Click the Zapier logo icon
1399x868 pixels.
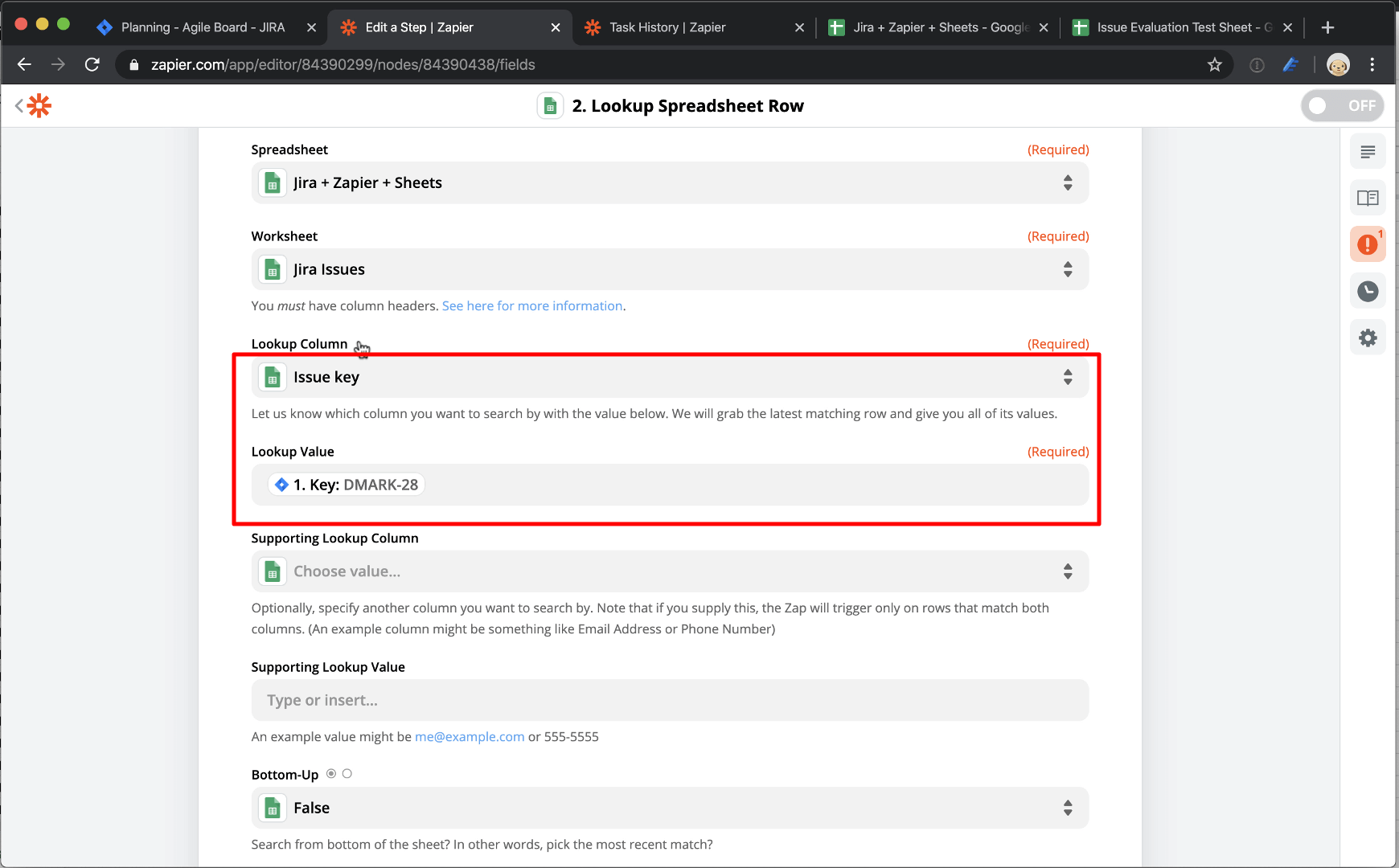pos(39,105)
